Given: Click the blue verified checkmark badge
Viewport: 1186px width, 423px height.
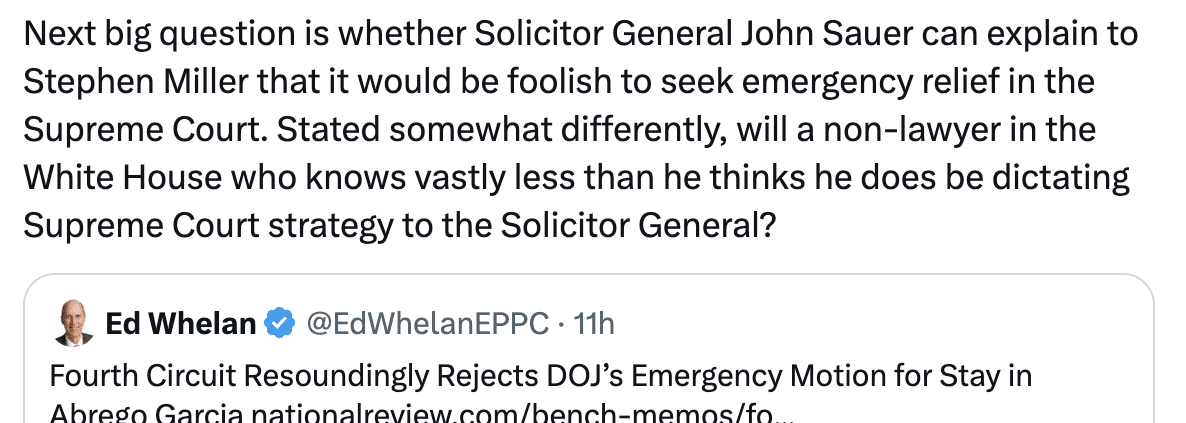Looking at the screenshot, I should click(x=279, y=323).
